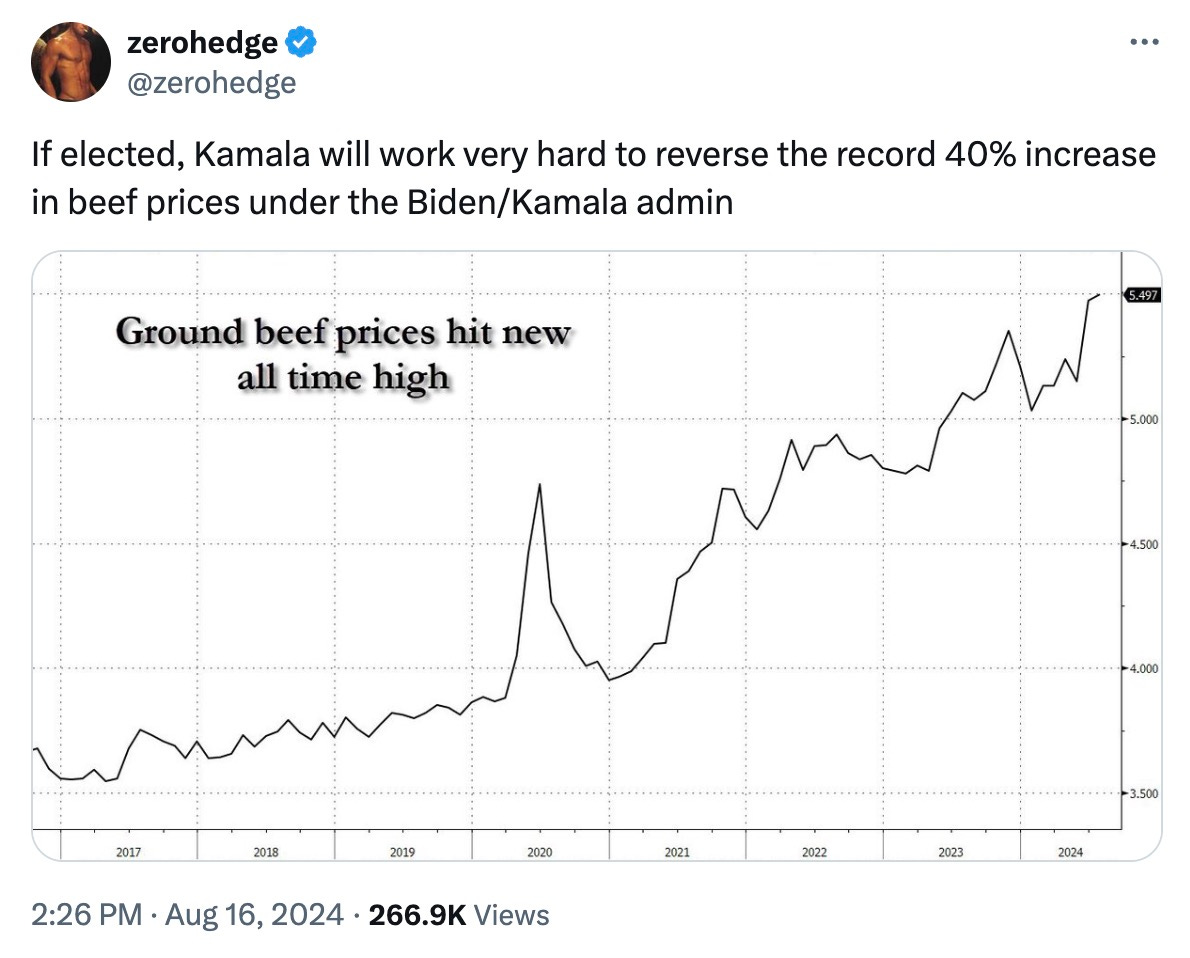Click the blue verified badge icon
This screenshot has height=958, width=1190.
point(301,42)
